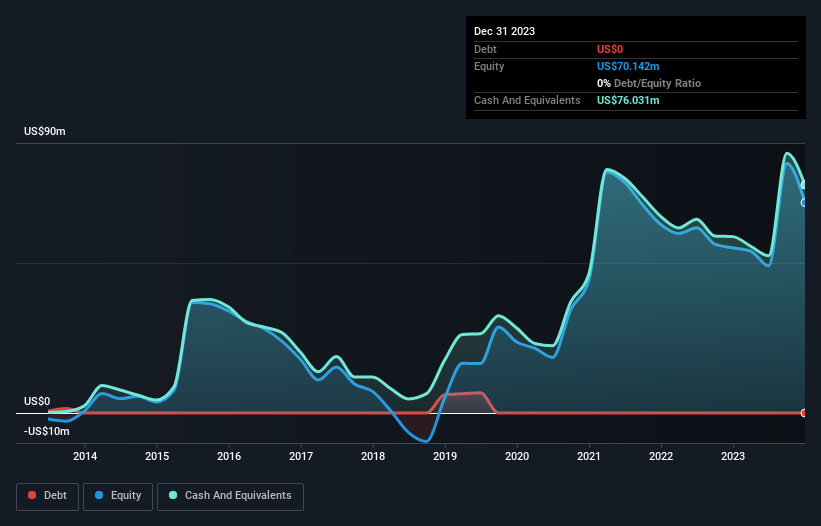Select the 2023 x-axis label

733,456
